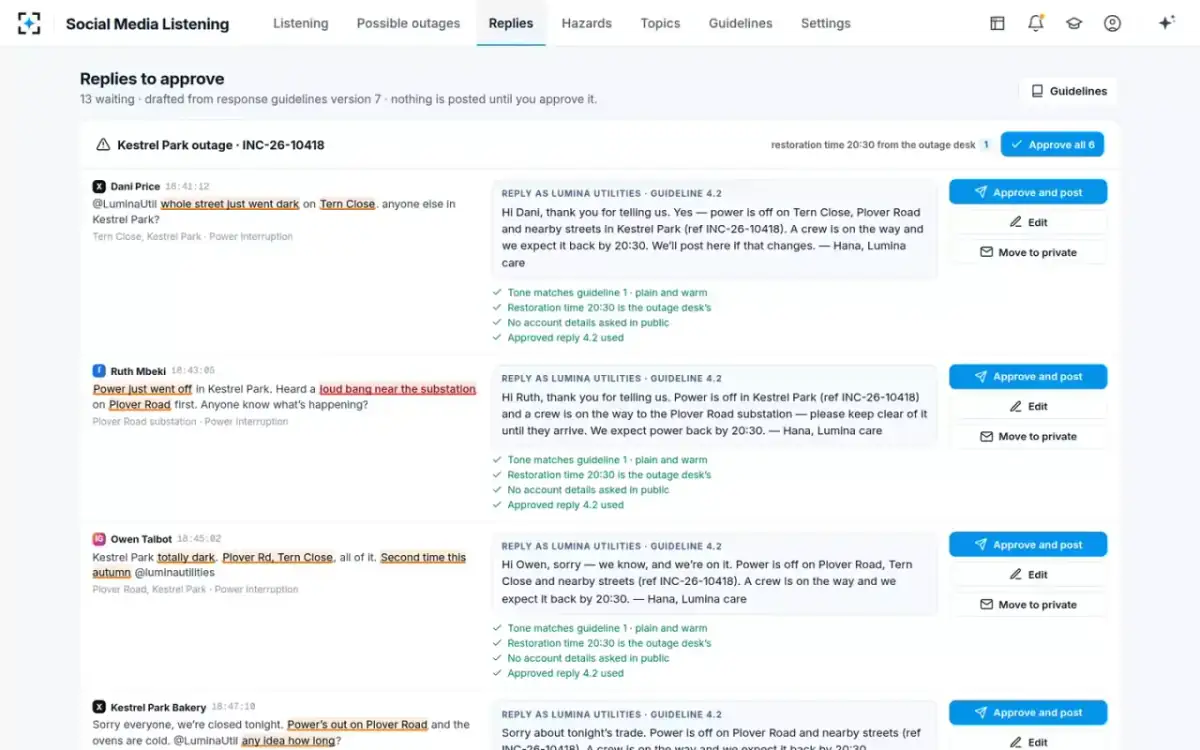Click 'Tern Close, Kestrel Park · Power interruption' tag line
1200x750 pixels.
[x=193, y=237]
